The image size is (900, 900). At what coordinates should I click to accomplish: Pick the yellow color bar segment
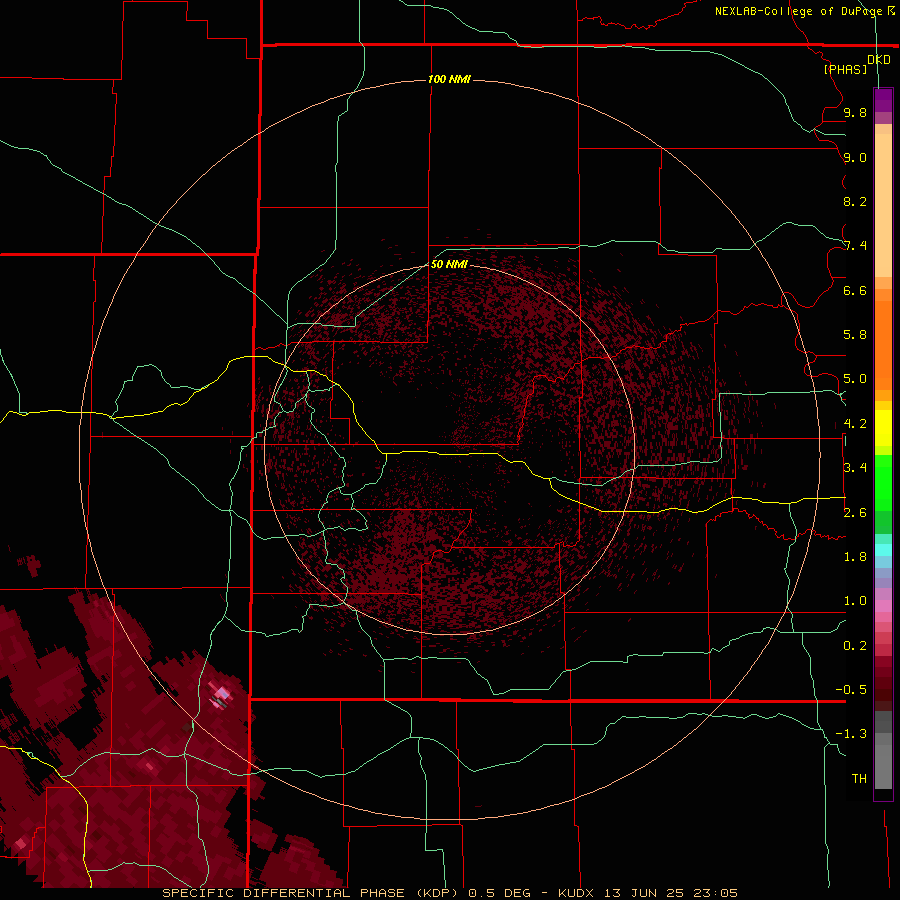click(x=883, y=428)
